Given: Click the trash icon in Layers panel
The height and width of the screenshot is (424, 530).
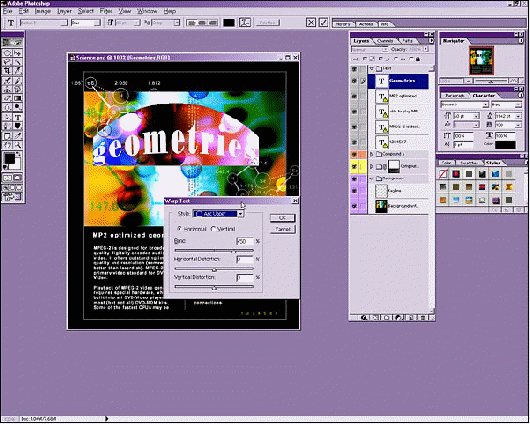Looking at the screenshot, I should (423, 317).
